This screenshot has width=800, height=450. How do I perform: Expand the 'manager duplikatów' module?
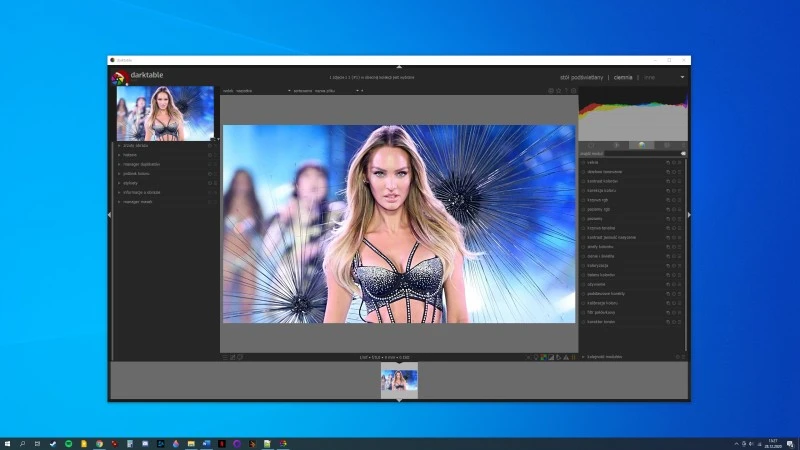click(141, 164)
